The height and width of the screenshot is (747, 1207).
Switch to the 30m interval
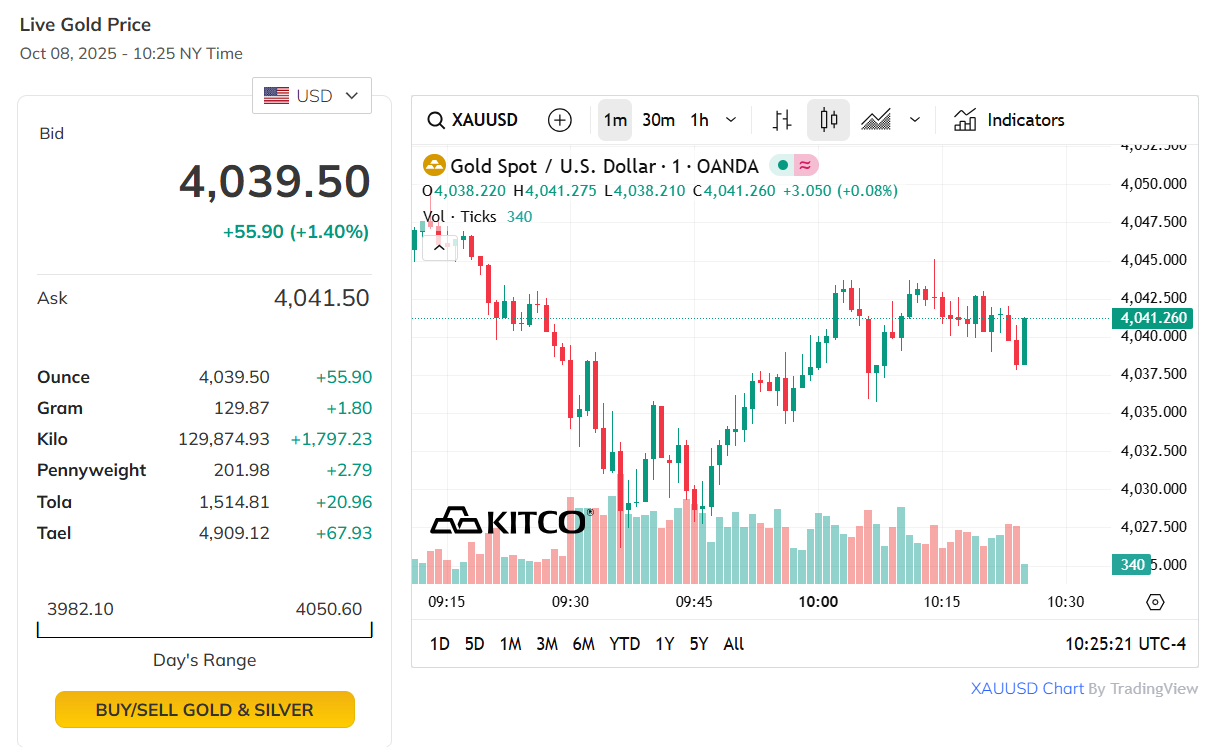pyautogui.click(x=658, y=120)
